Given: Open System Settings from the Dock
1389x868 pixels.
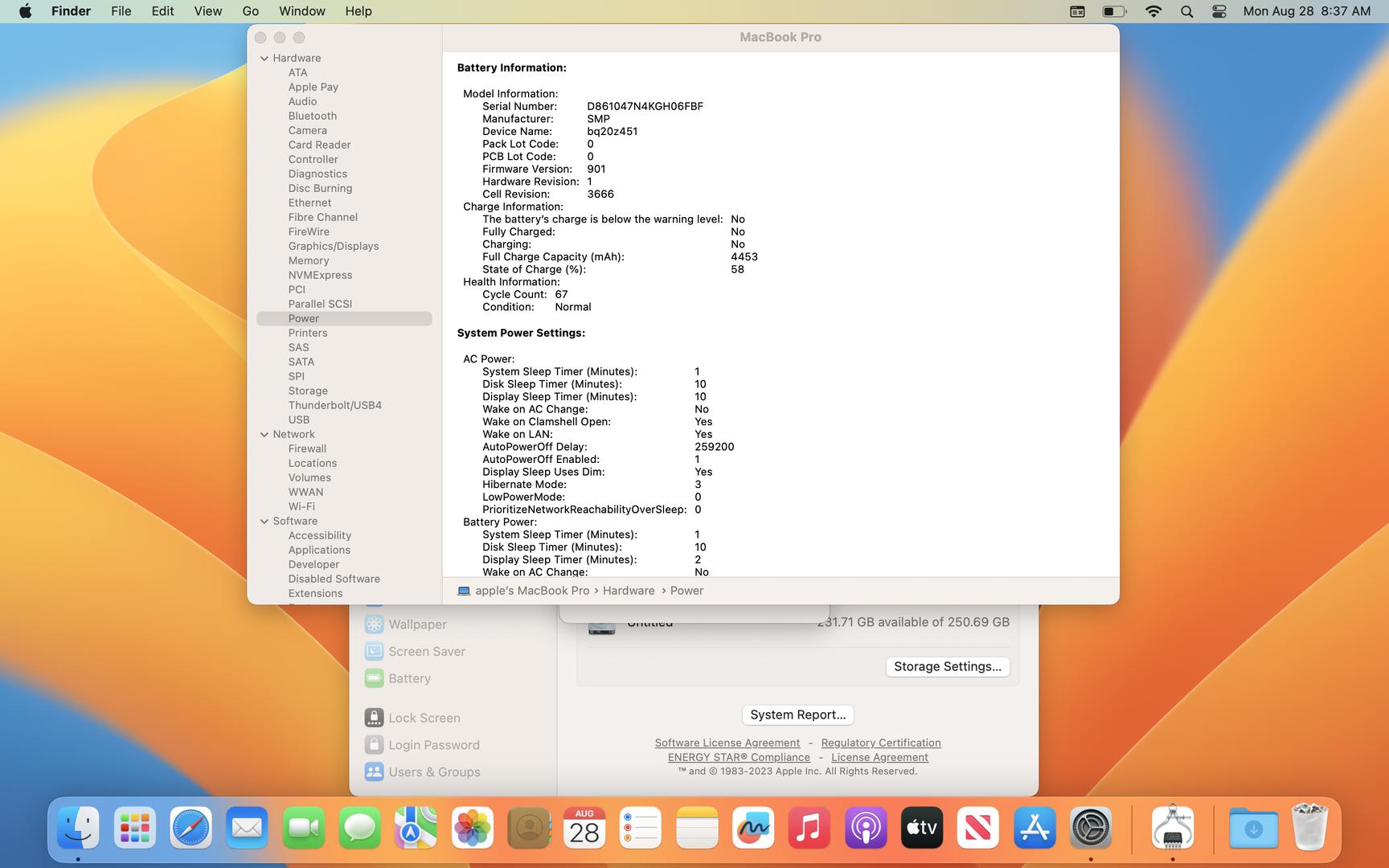Looking at the screenshot, I should point(1091,828).
